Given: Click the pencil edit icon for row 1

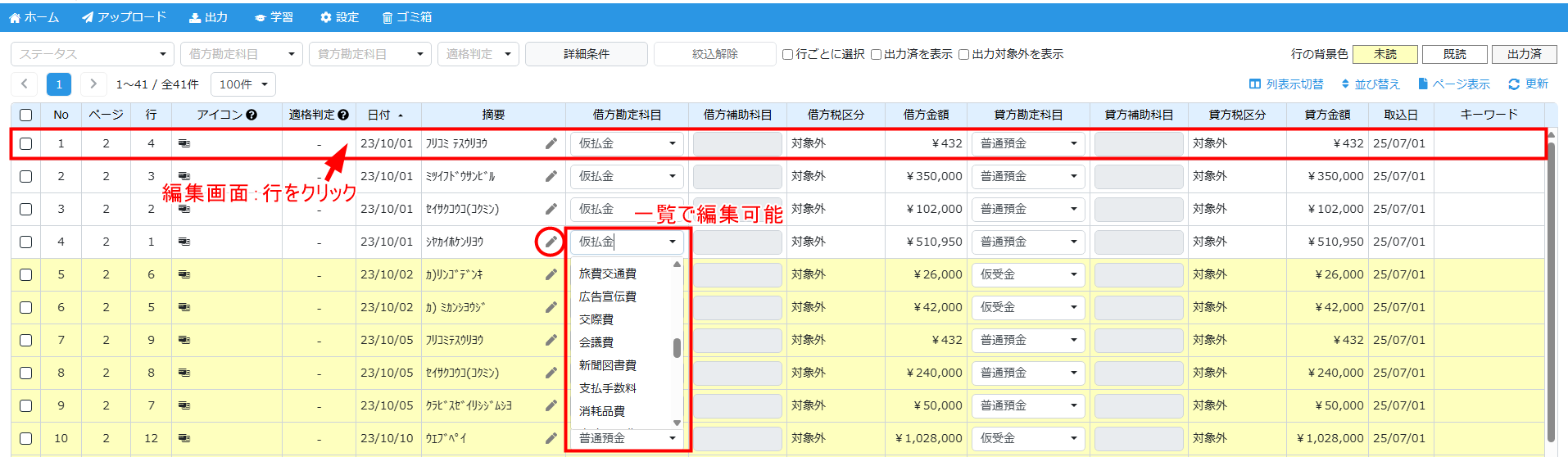Looking at the screenshot, I should click(x=551, y=143).
